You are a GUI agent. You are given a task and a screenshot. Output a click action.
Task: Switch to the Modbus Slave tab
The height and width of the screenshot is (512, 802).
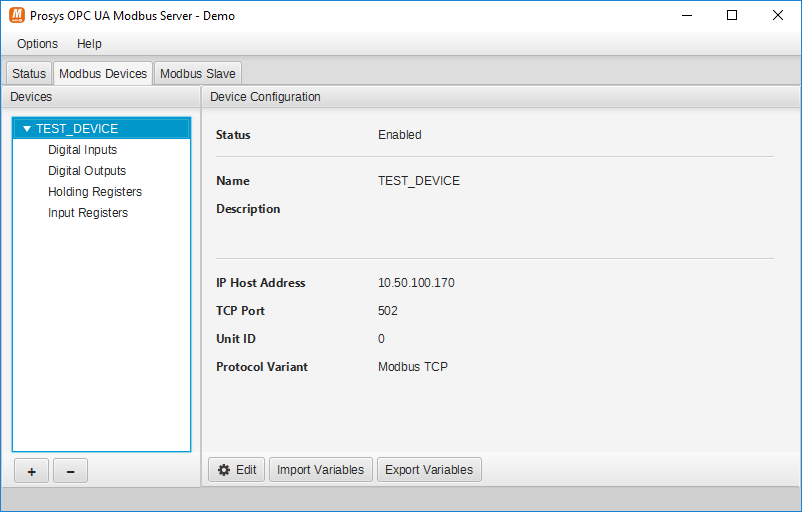coord(197,74)
